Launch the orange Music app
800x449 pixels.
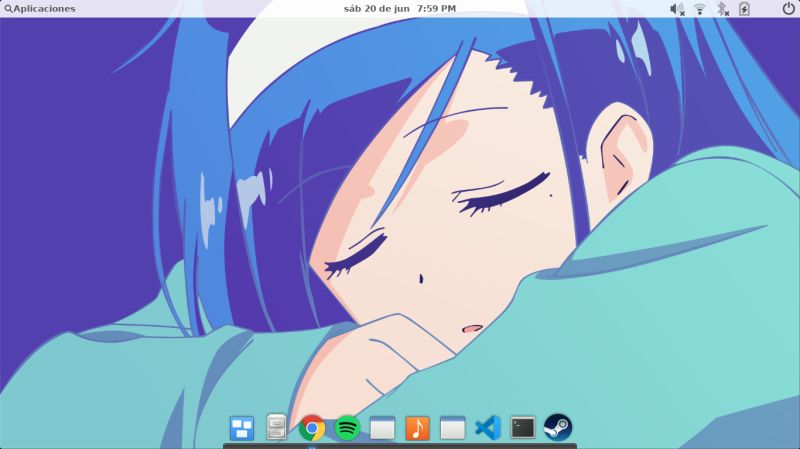(x=417, y=428)
